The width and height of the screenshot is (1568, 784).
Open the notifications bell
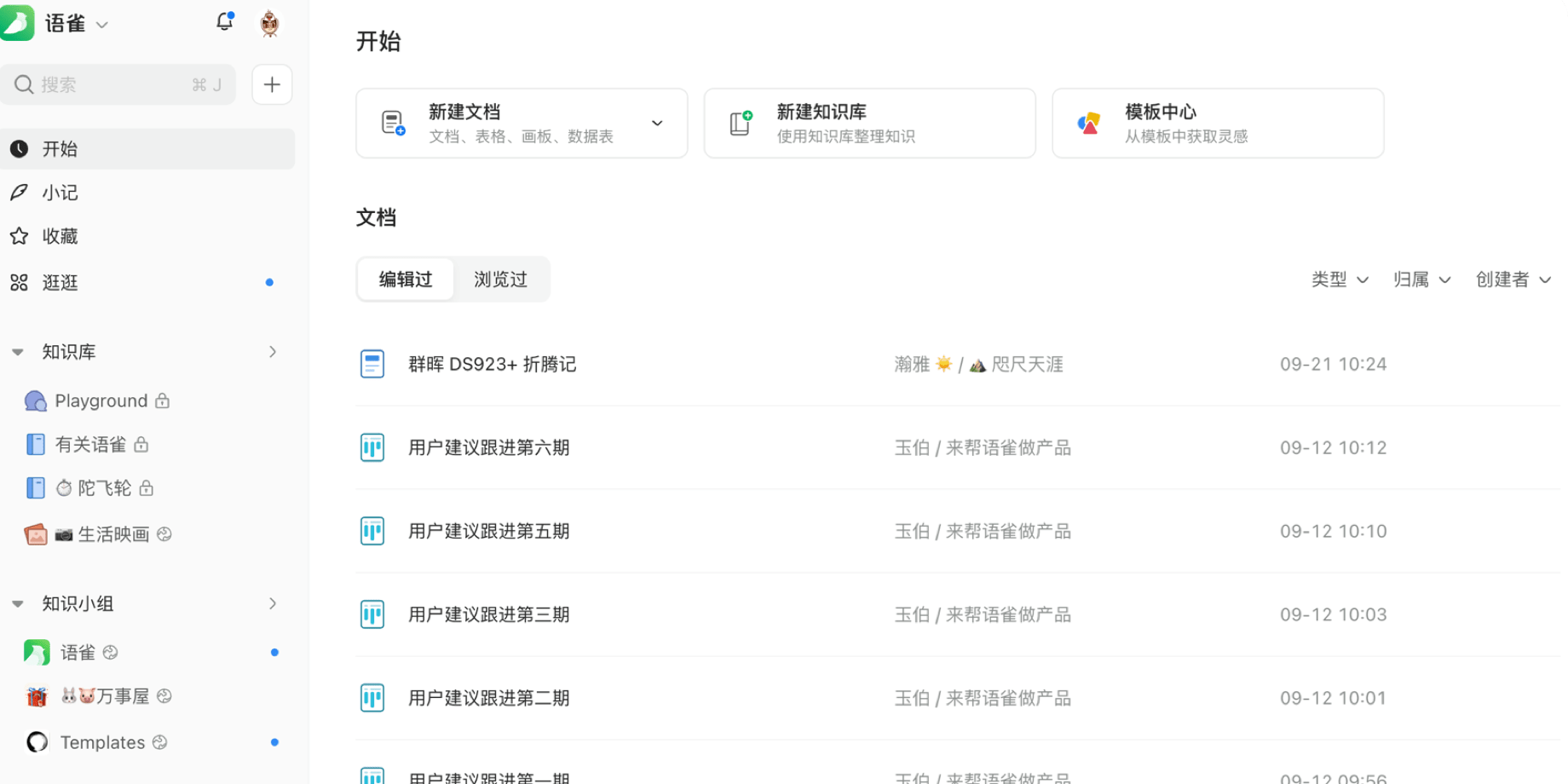click(x=225, y=21)
